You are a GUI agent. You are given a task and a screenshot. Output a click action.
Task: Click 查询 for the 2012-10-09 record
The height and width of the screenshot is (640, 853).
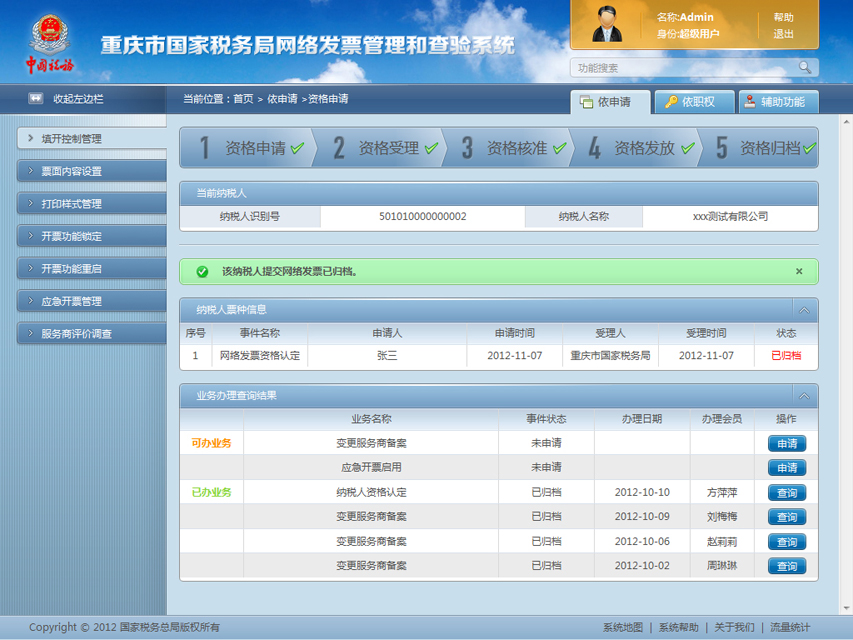[x=787, y=517]
